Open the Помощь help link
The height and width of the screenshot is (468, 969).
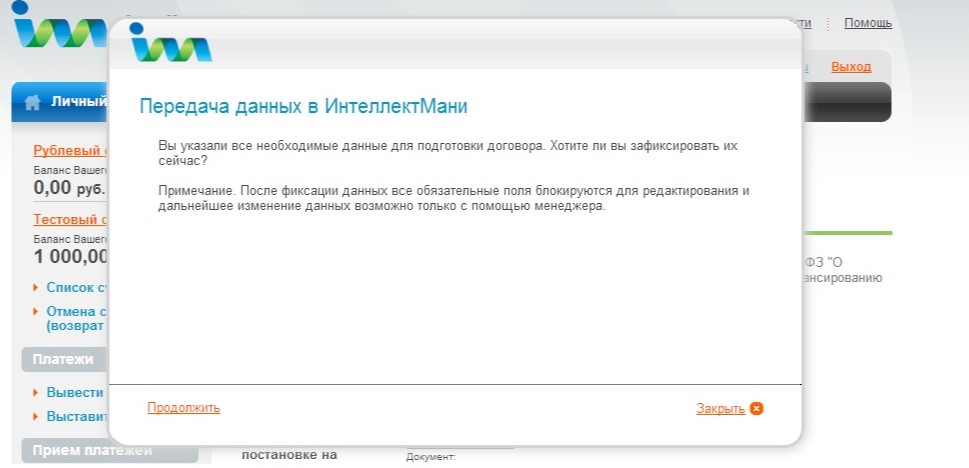tap(867, 23)
